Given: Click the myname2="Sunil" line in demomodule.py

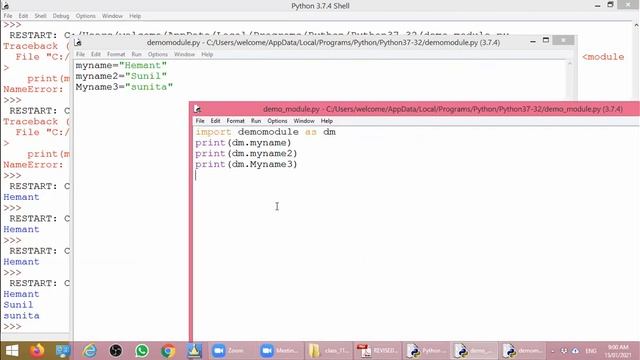Looking at the screenshot, I should [x=121, y=76].
